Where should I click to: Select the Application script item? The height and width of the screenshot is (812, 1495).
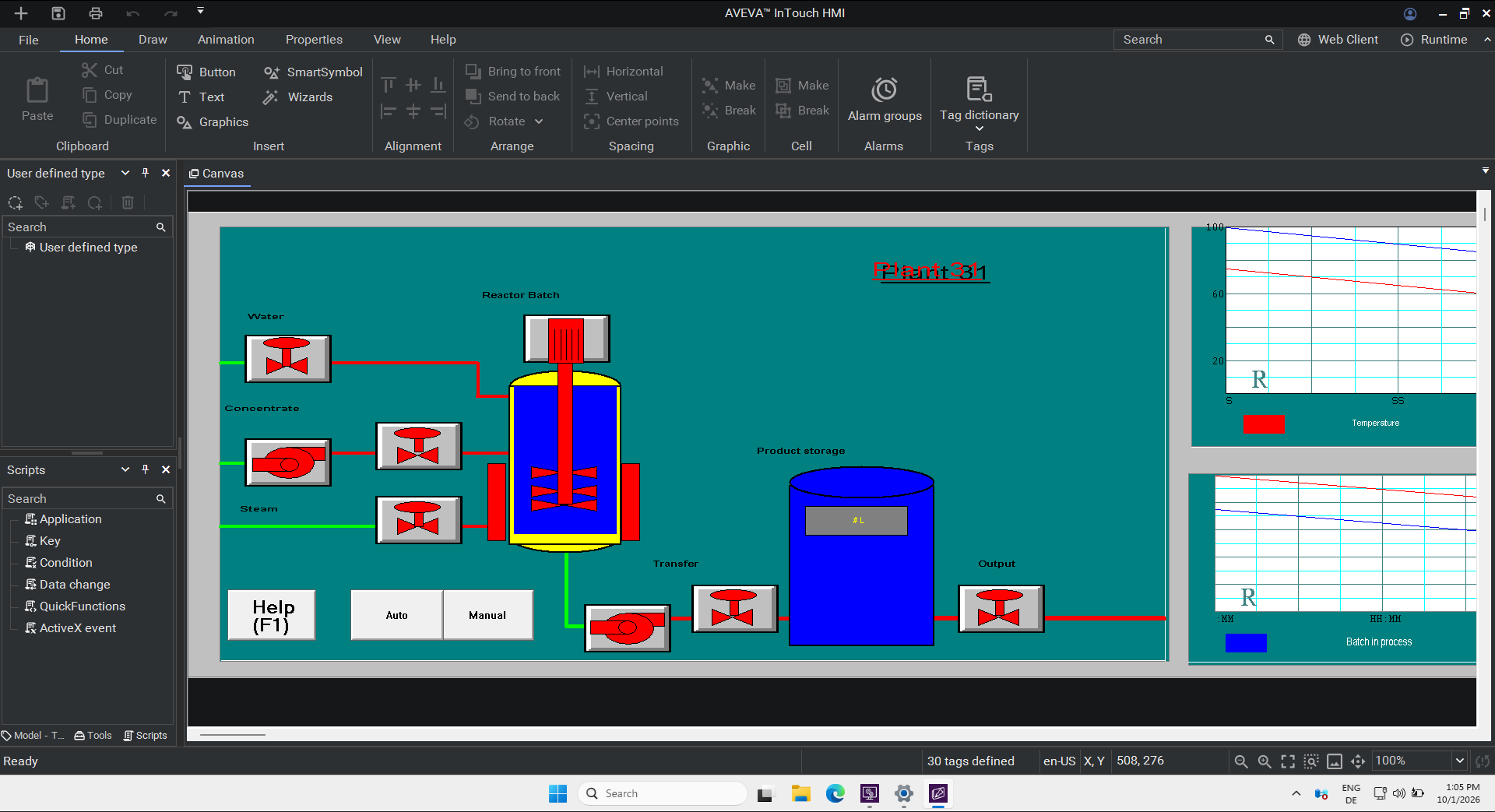[63, 519]
